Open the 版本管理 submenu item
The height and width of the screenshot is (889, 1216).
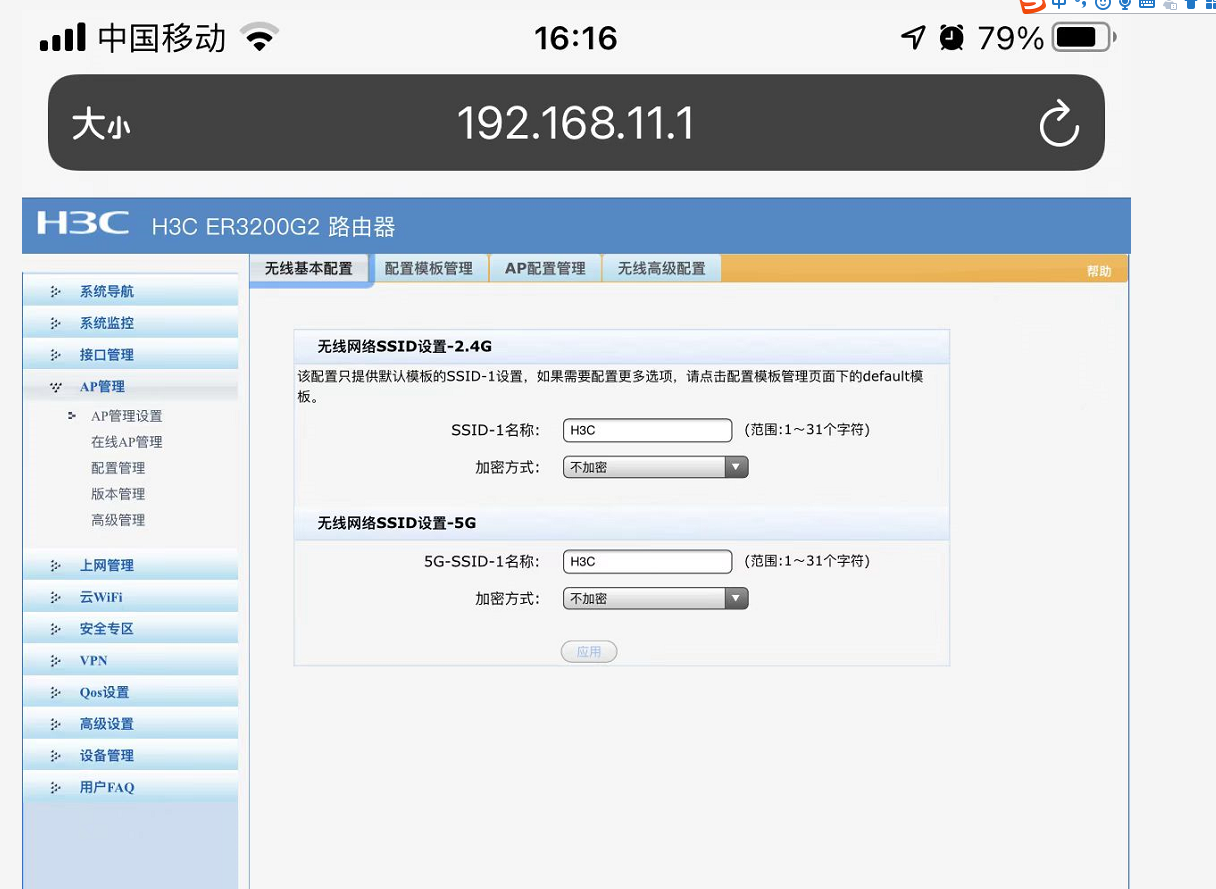click(x=118, y=494)
